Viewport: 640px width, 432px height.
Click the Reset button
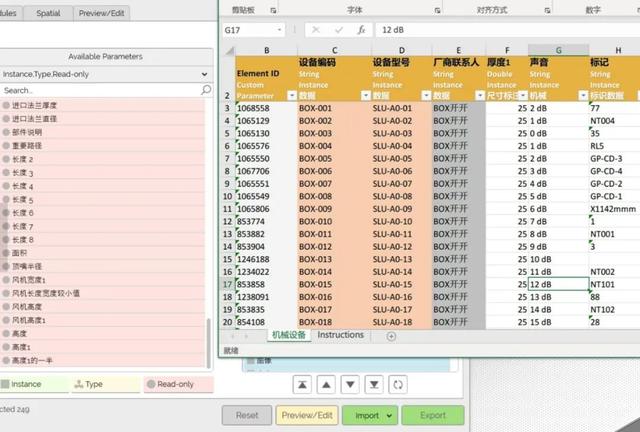246,415
